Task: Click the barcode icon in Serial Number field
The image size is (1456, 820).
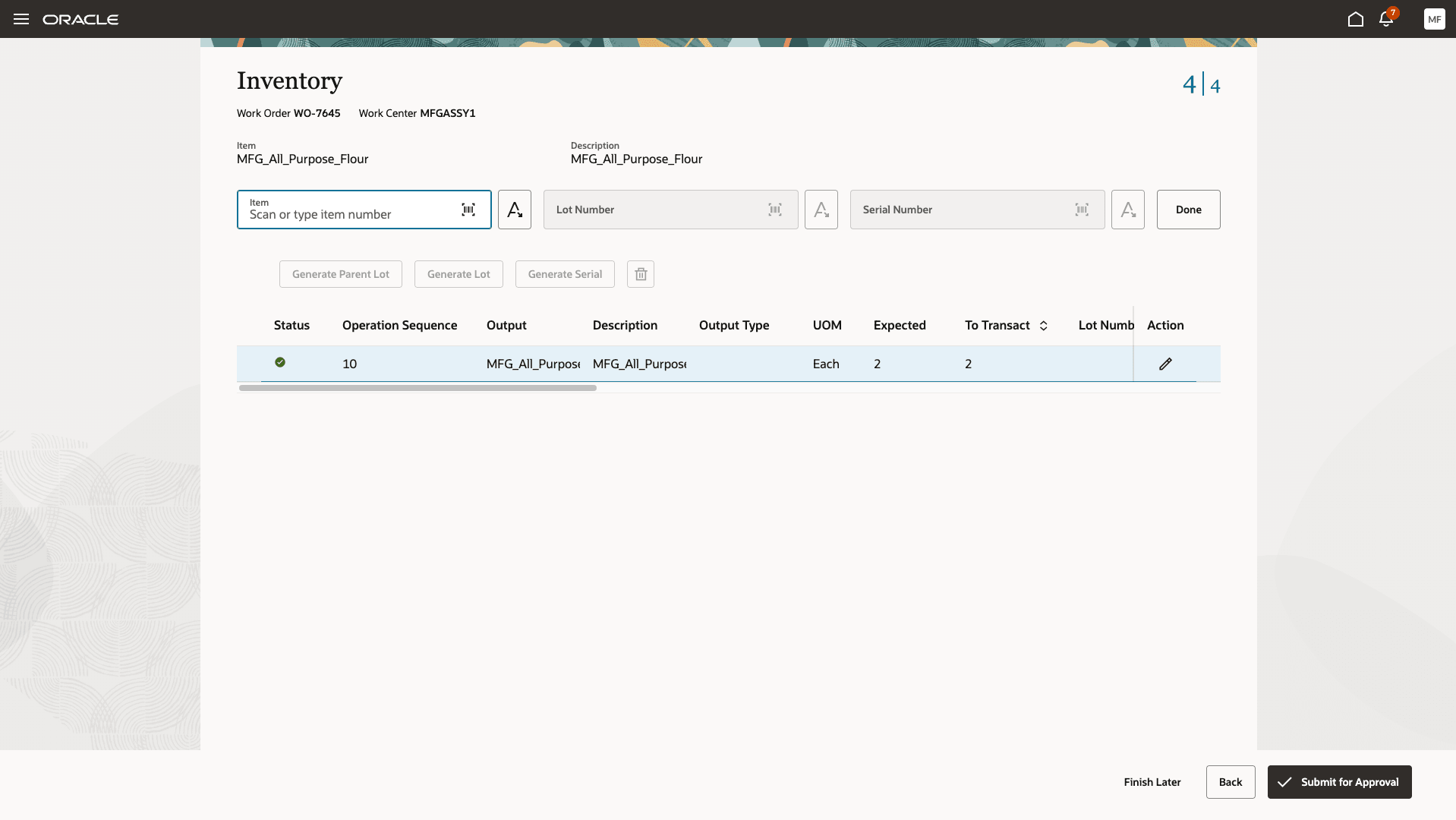Action: click(1082, 210)
